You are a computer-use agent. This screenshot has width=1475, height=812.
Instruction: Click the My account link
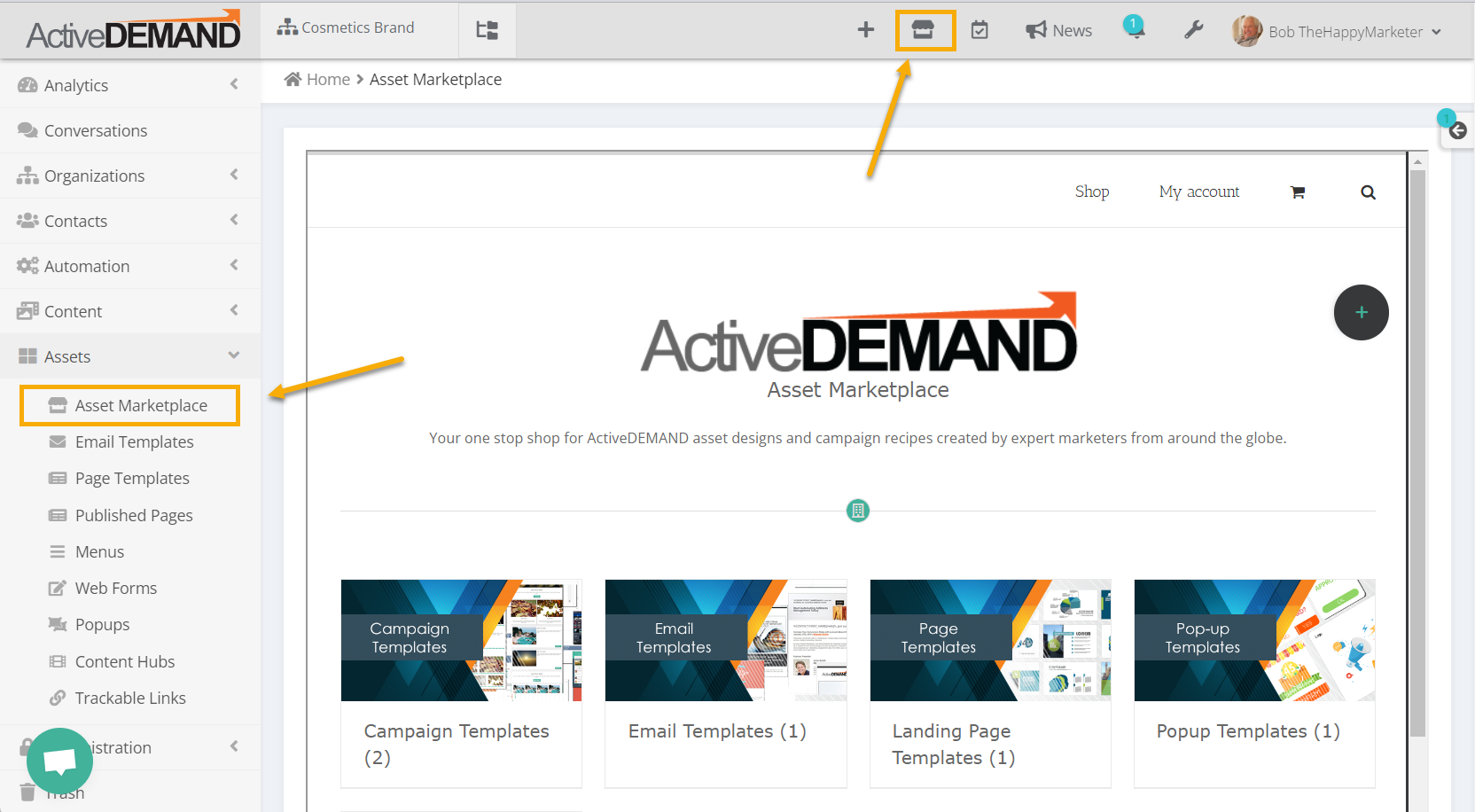(x=1199, y=191)
